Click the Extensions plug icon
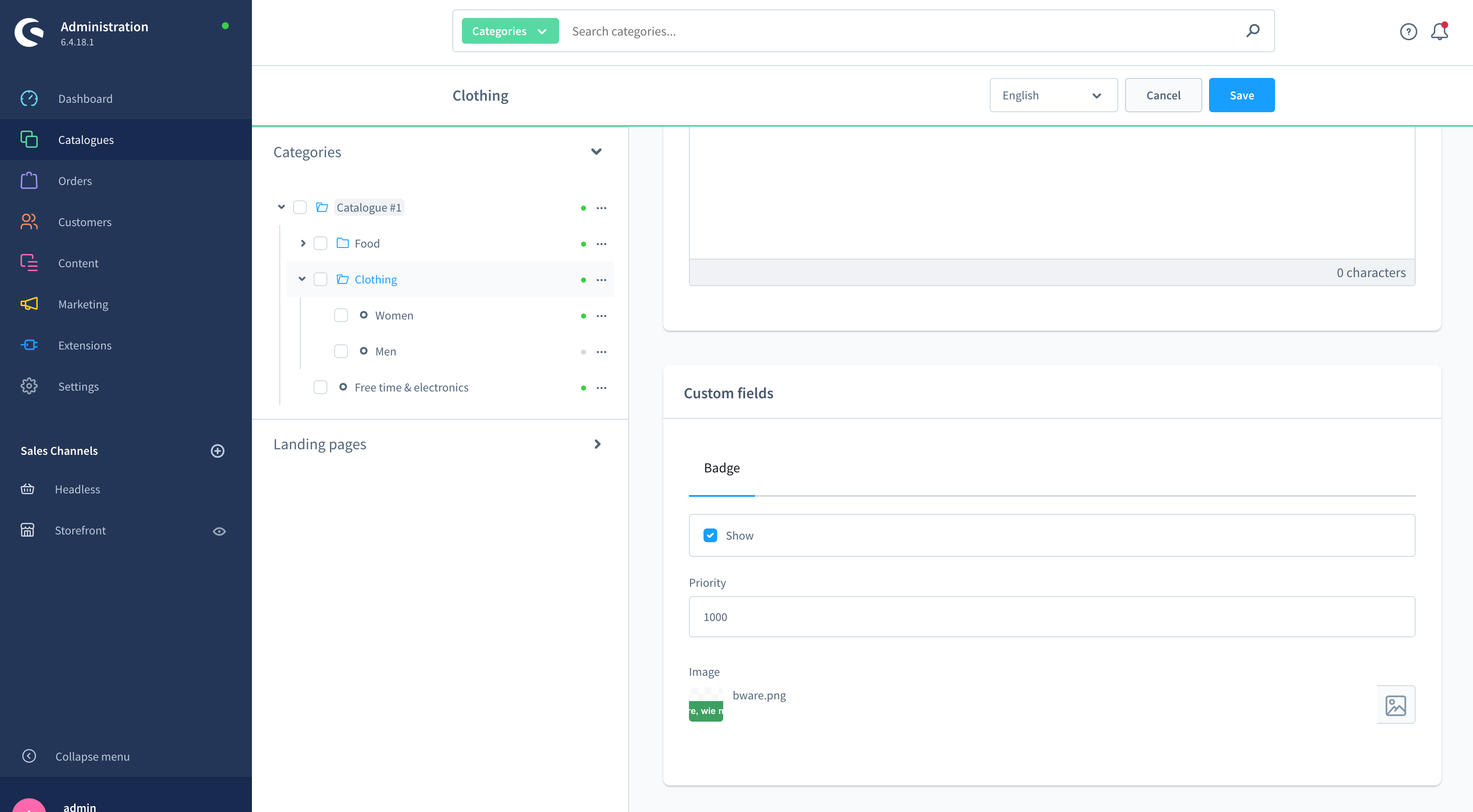Viewport: 1473px width, 812px height. (x=29, y=345)
